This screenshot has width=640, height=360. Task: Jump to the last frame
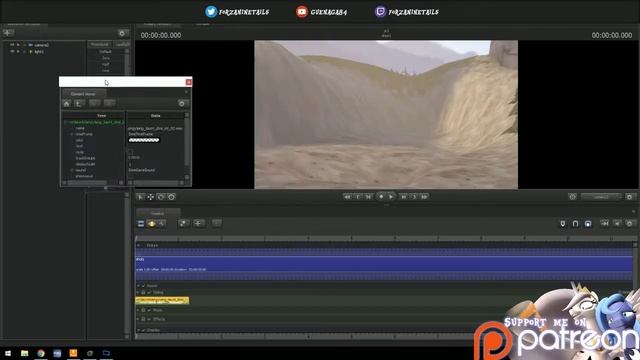[x=424, y=197]
